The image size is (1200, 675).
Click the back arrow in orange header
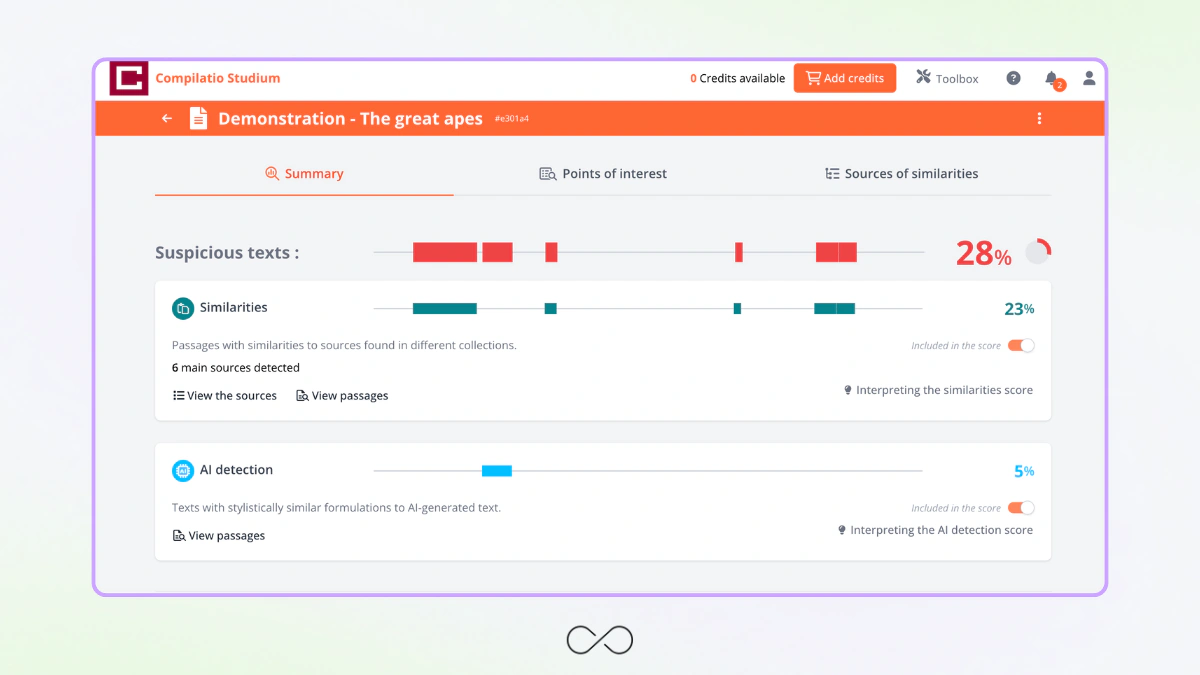coord(167,118)
